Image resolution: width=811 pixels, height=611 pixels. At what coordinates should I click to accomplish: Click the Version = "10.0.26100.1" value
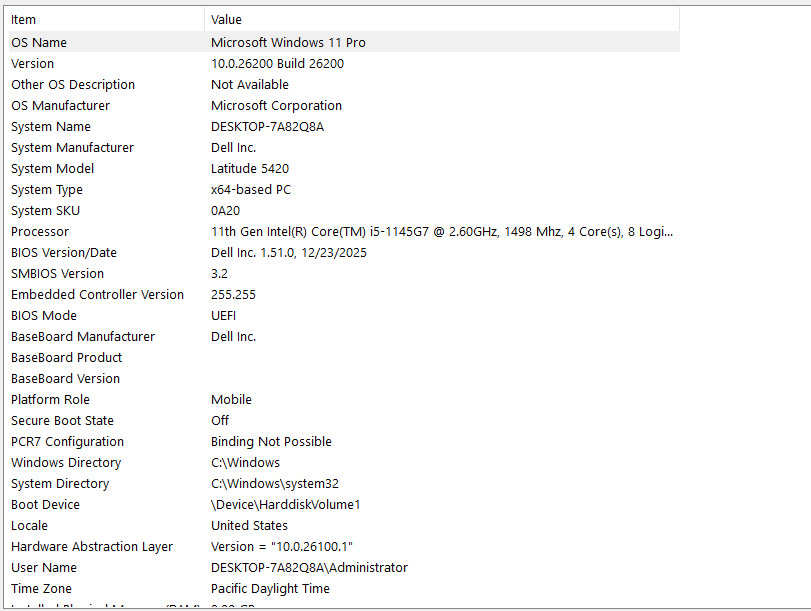(x=282, y=547)
